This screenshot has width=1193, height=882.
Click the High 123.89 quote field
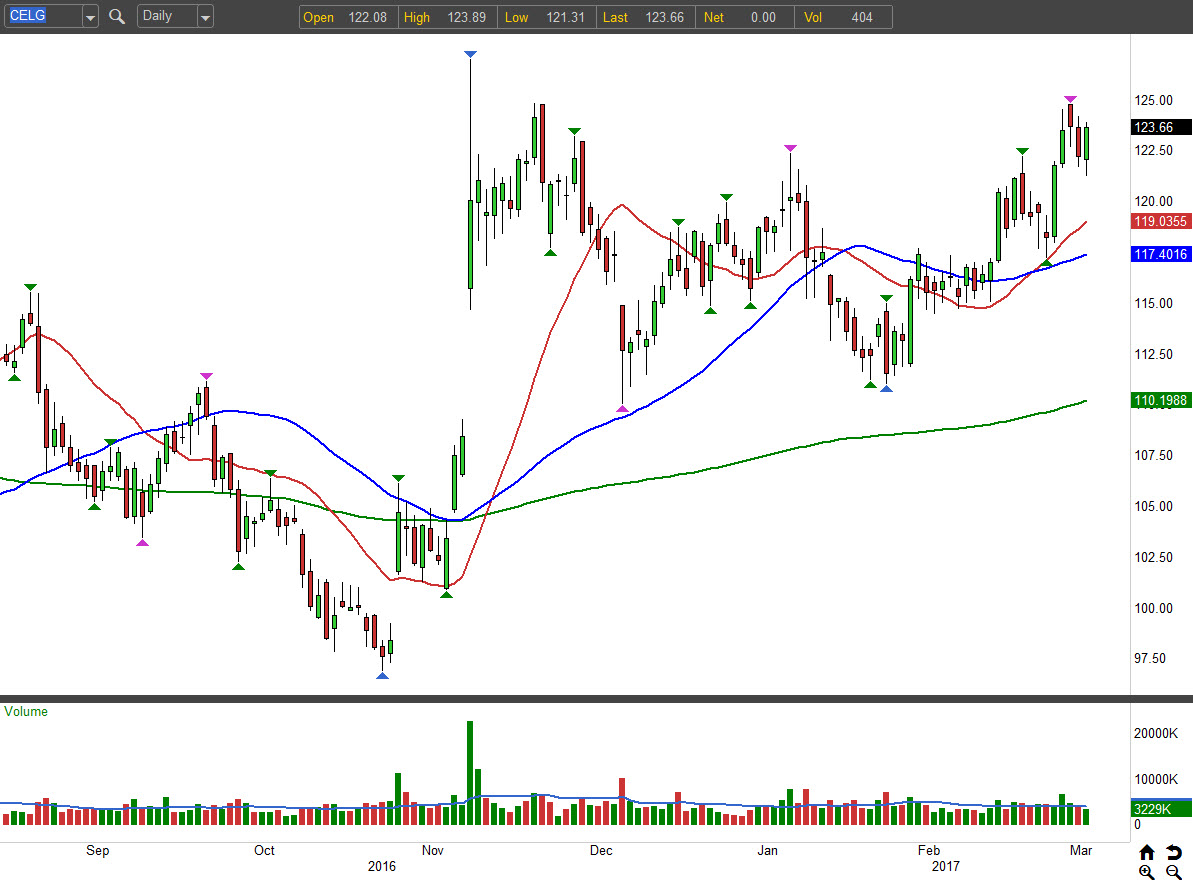(x=447, y=17)
